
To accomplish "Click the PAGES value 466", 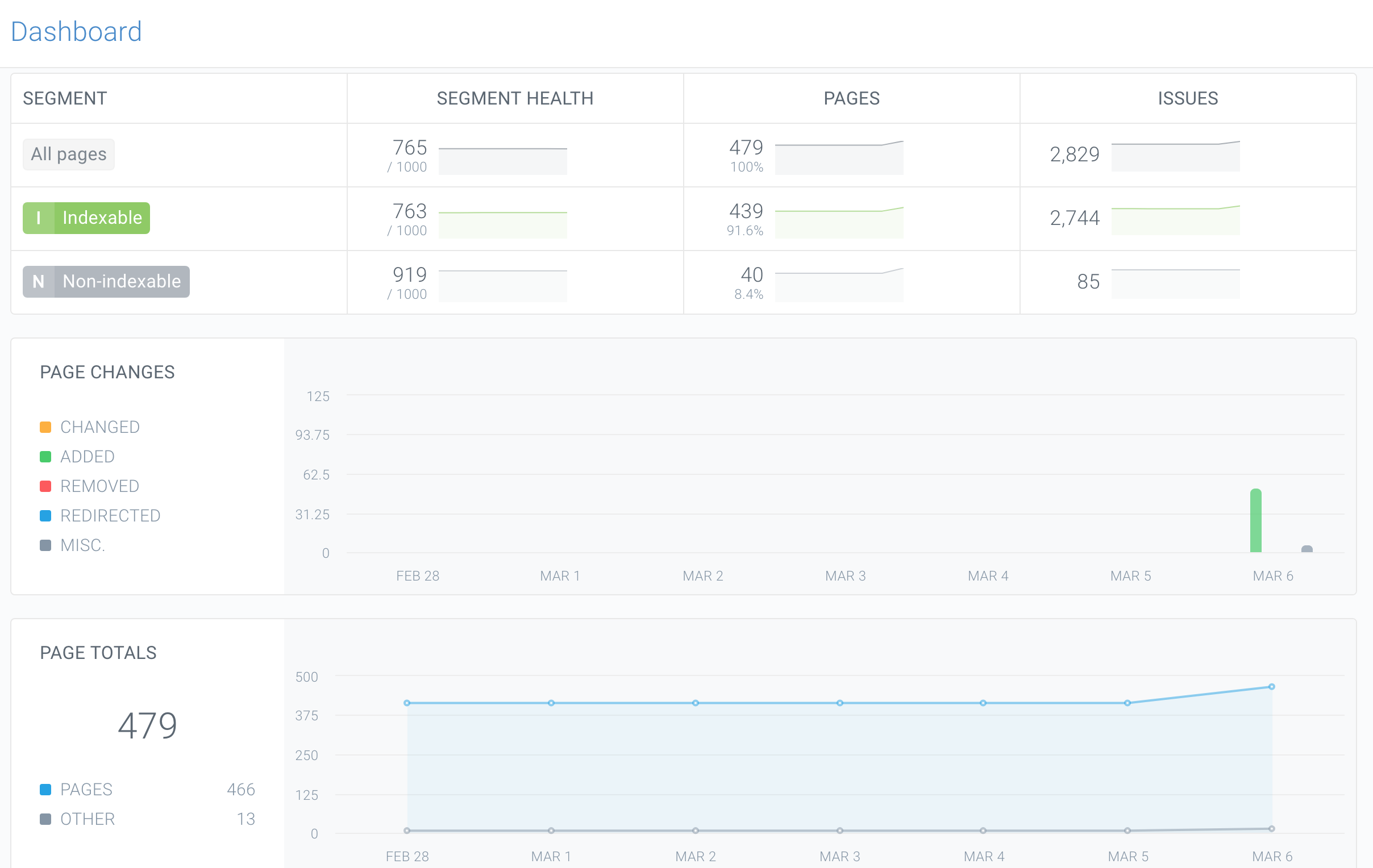I will click(240, 790).
